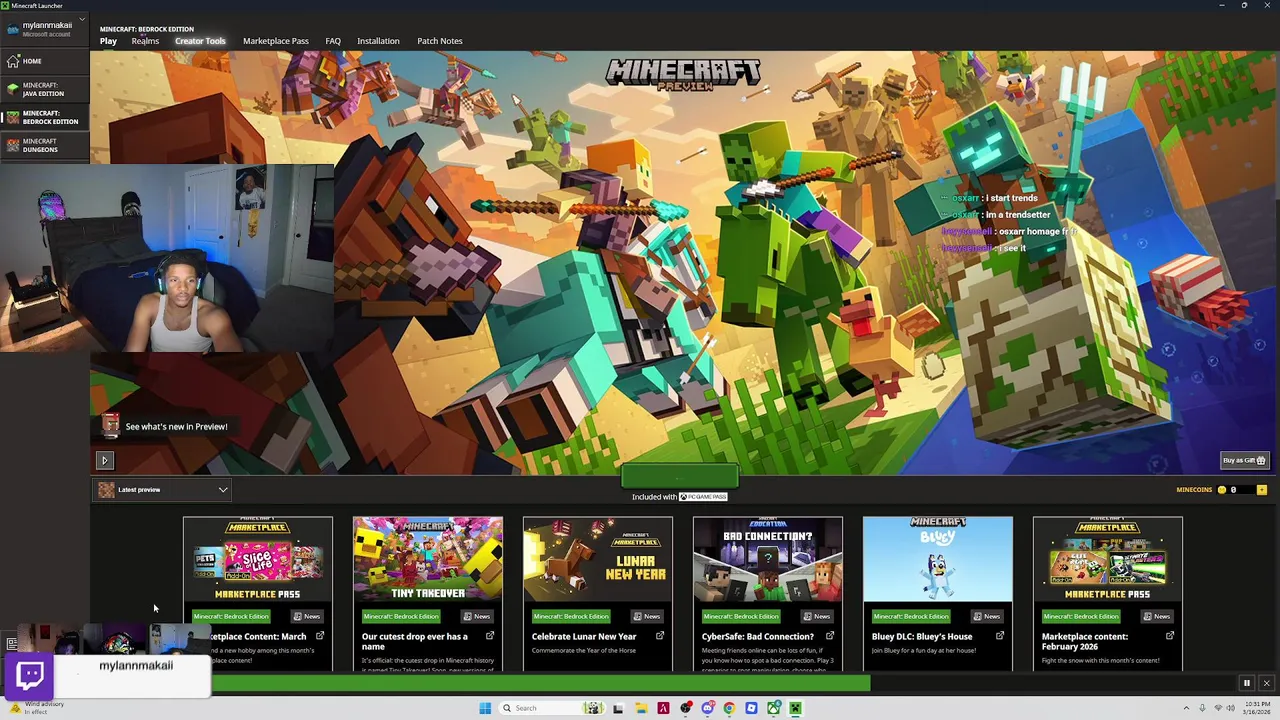
Task: Open the FAQ tab
Action: click(333, 41)
